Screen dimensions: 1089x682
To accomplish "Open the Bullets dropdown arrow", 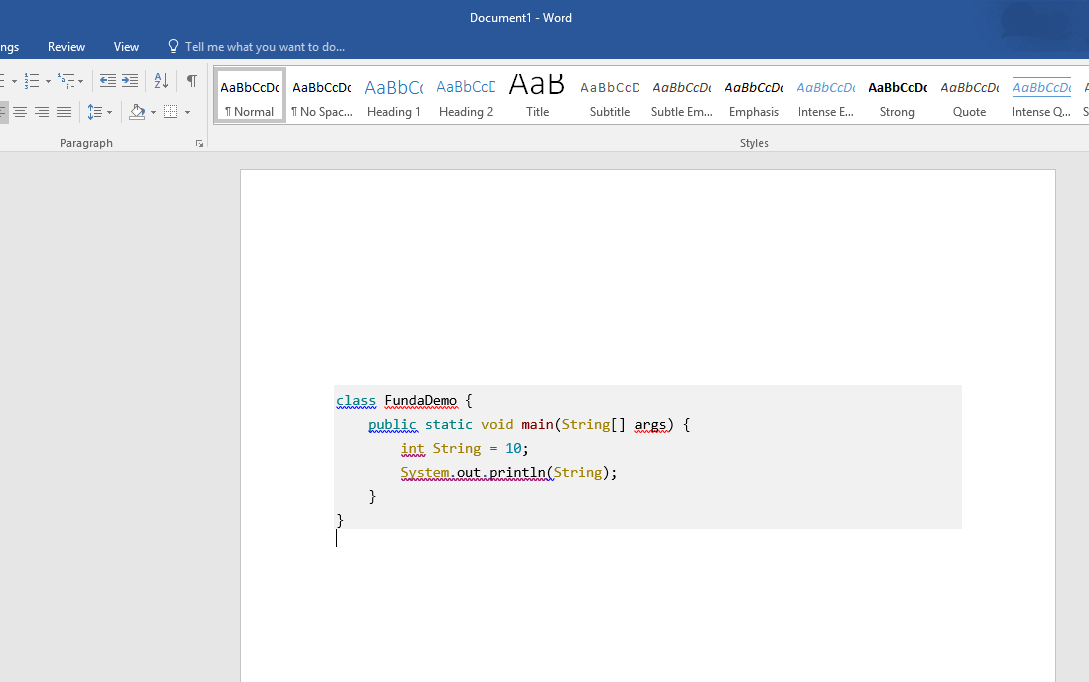I will (x=14, y=81).
